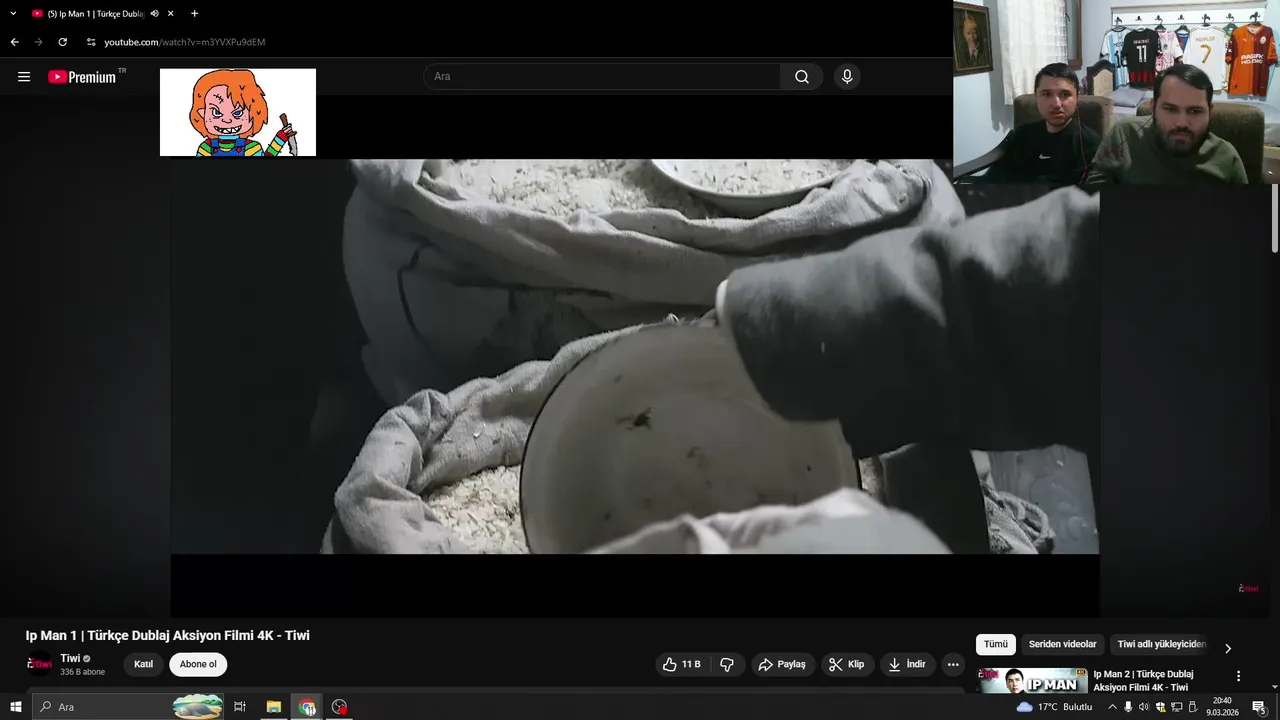Join the channel with Katıl

pos(144,664)
